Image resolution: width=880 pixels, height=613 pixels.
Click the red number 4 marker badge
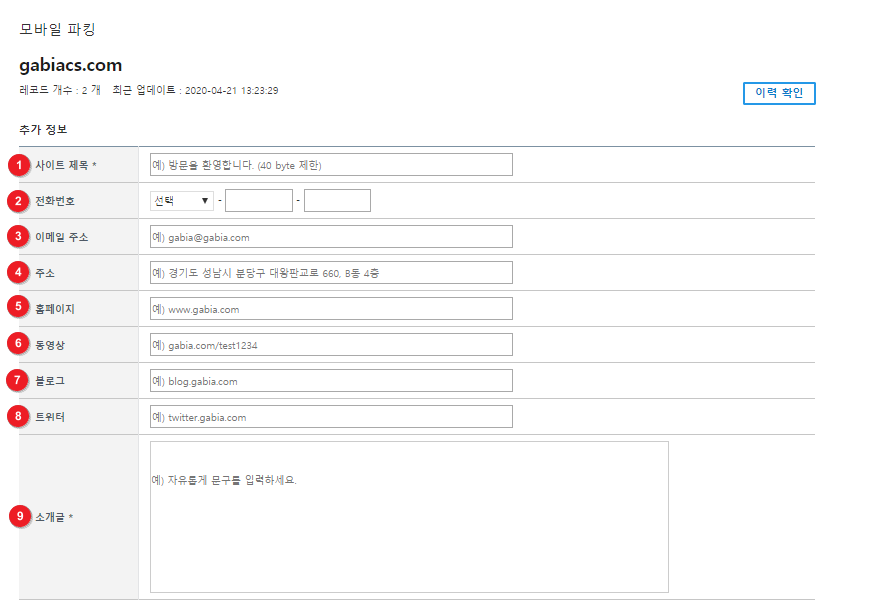[19, 272]
